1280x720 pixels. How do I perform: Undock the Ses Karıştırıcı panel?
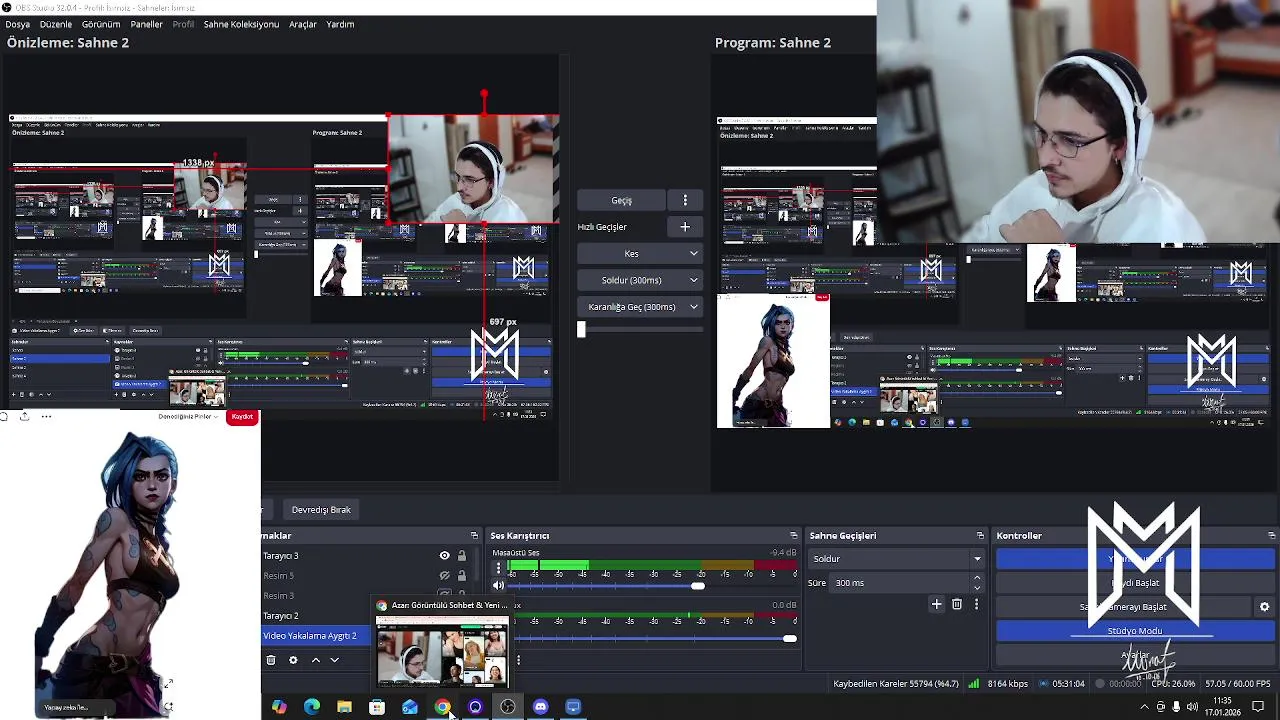tap(794, 536)
